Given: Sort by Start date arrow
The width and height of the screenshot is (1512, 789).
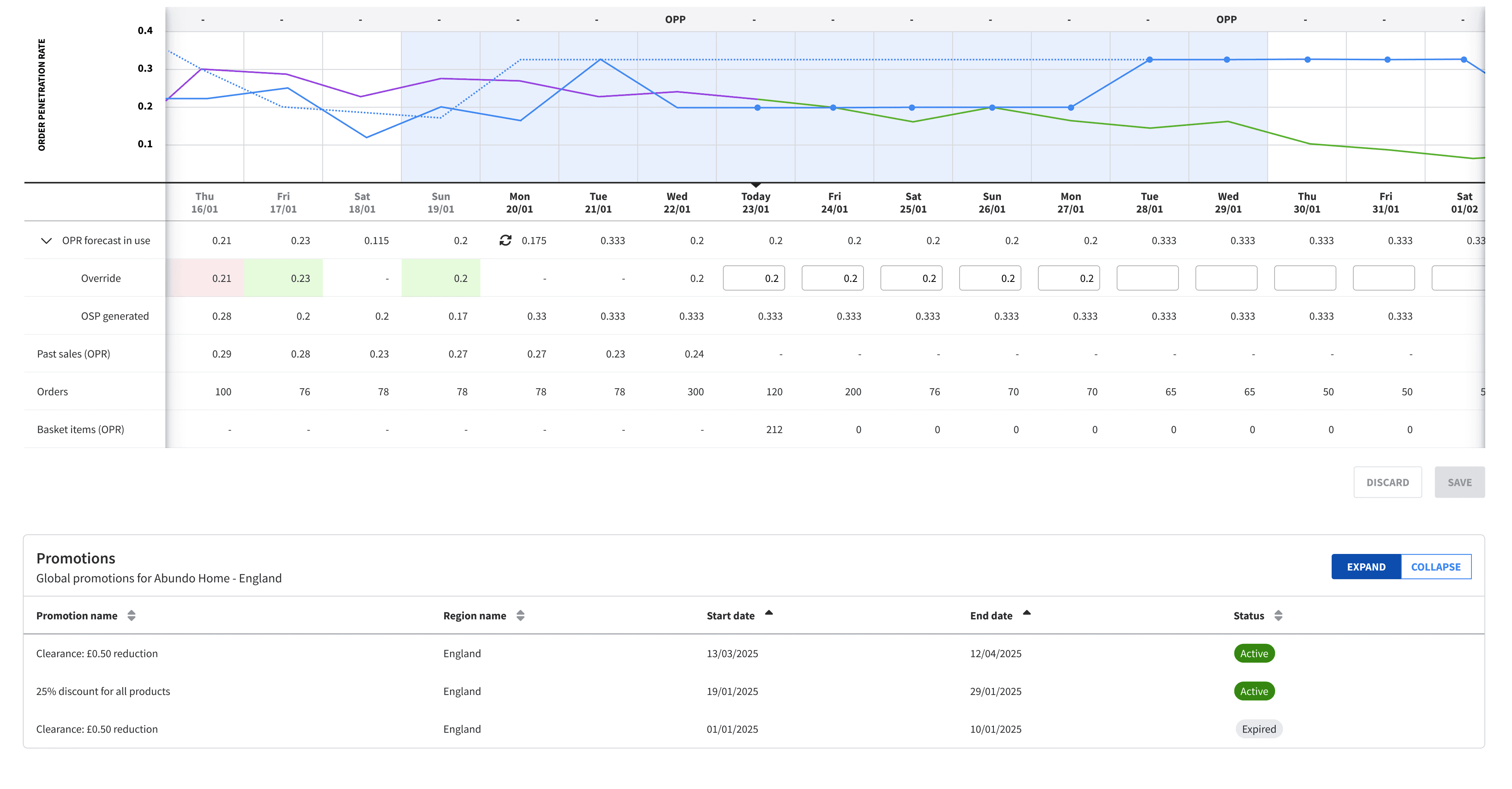Looking at the screenshot, I should [768, 613].
